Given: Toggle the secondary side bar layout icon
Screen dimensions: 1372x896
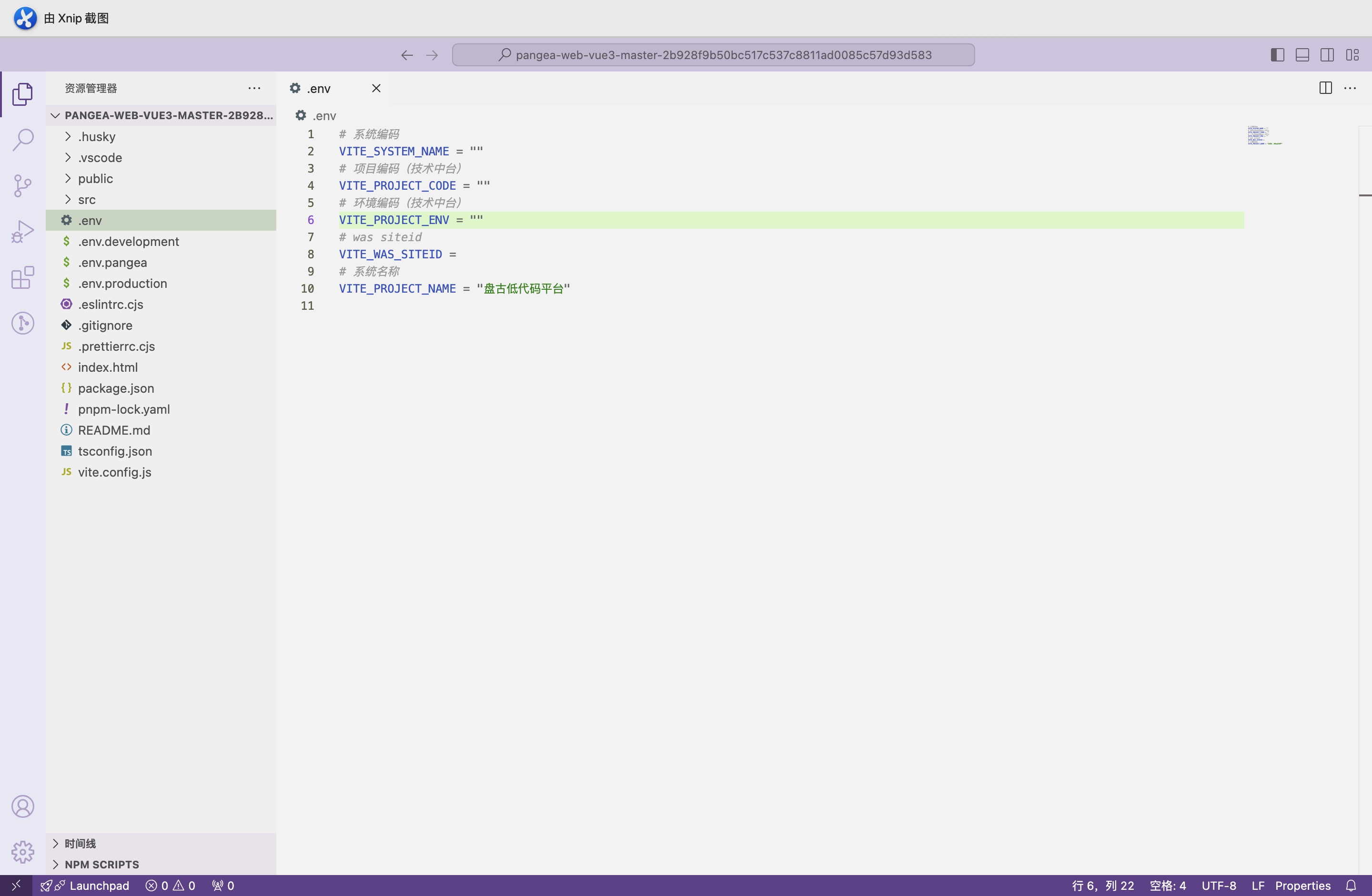Looking at the screenshot, I should coord(1327,55).
